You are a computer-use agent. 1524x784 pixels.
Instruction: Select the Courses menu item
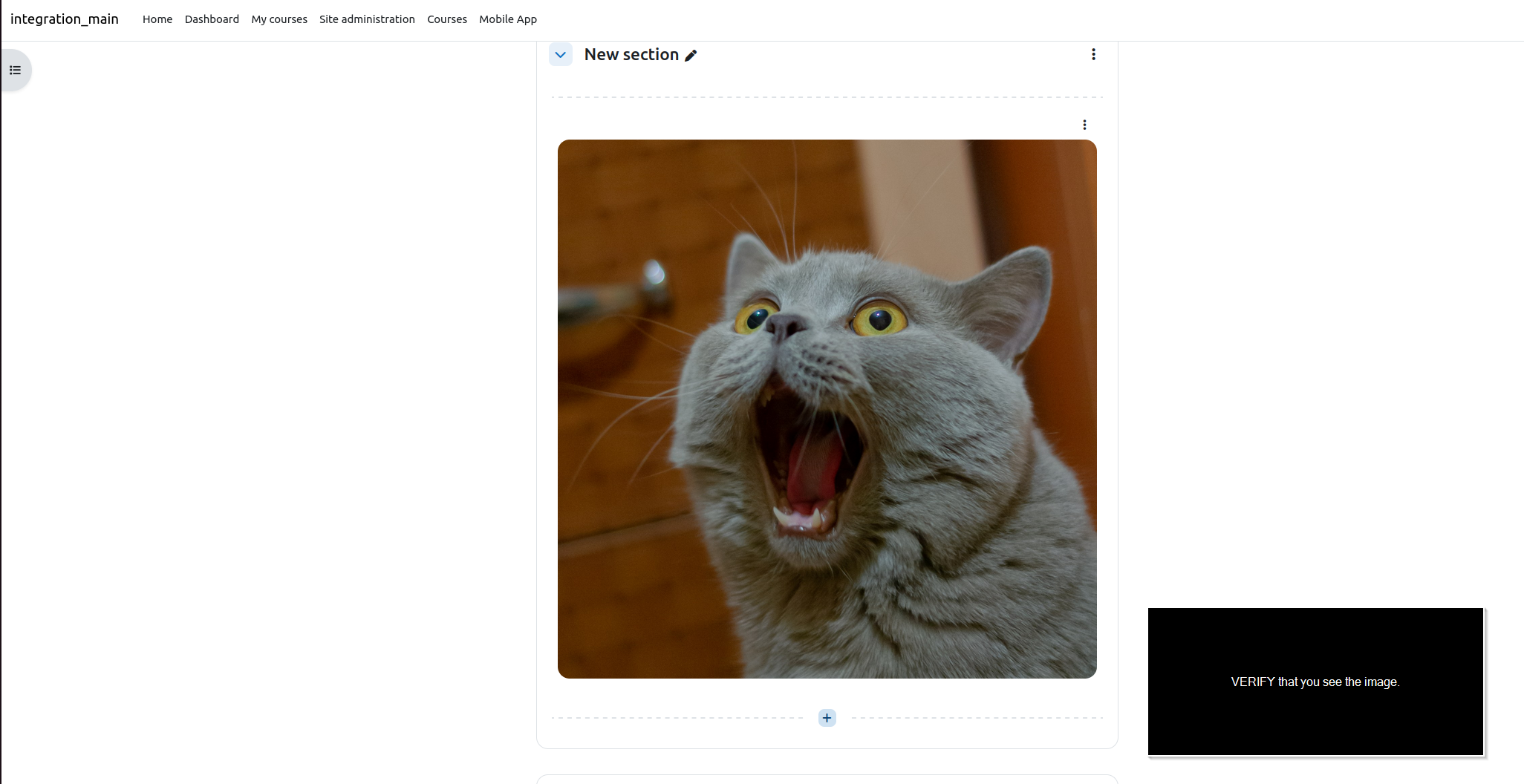pos(447,19)
